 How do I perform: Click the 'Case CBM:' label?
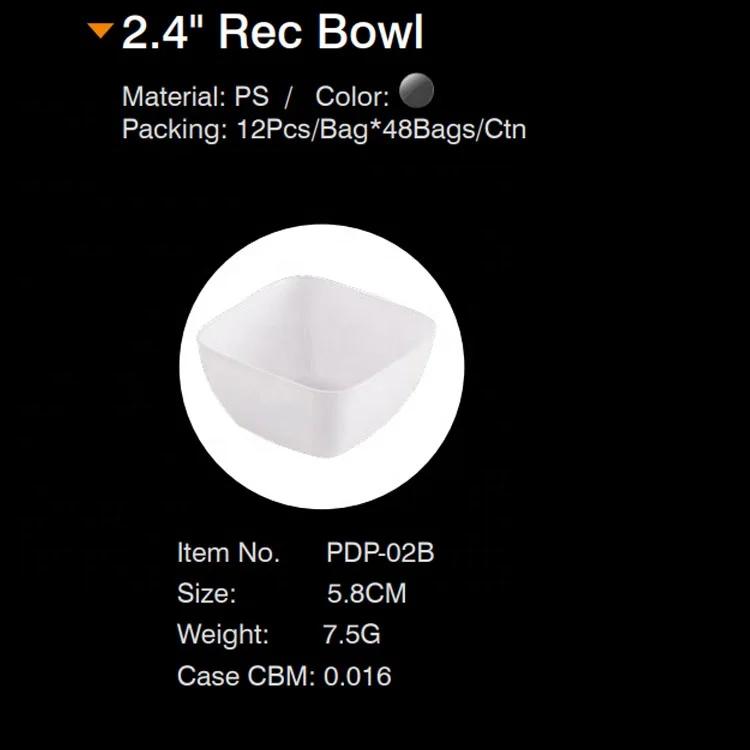[x=246, y=676]
